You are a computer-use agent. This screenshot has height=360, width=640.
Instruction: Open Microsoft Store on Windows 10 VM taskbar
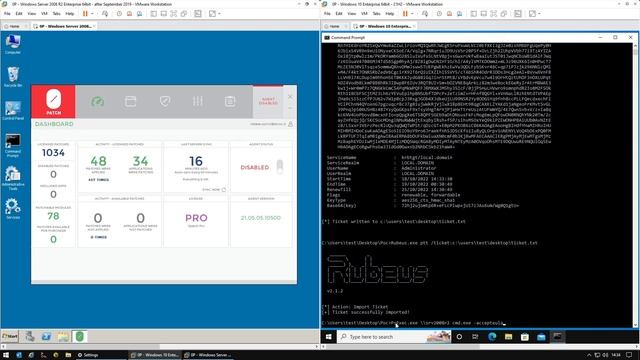pos(524,337)
